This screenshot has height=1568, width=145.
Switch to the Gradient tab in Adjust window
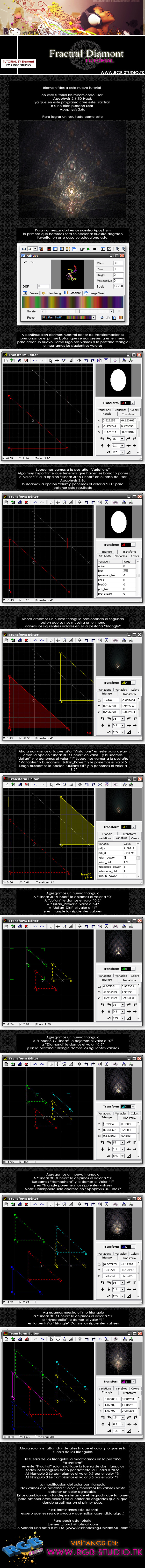72,293
